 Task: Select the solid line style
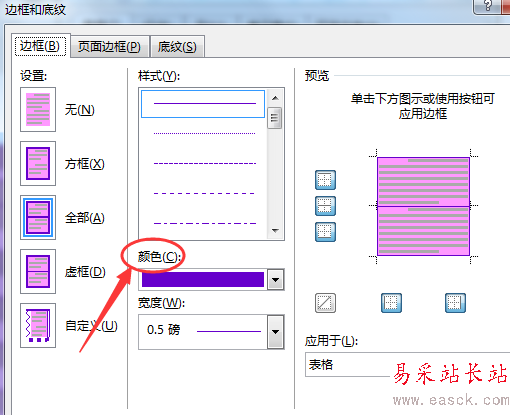click(x=203, y=104)
